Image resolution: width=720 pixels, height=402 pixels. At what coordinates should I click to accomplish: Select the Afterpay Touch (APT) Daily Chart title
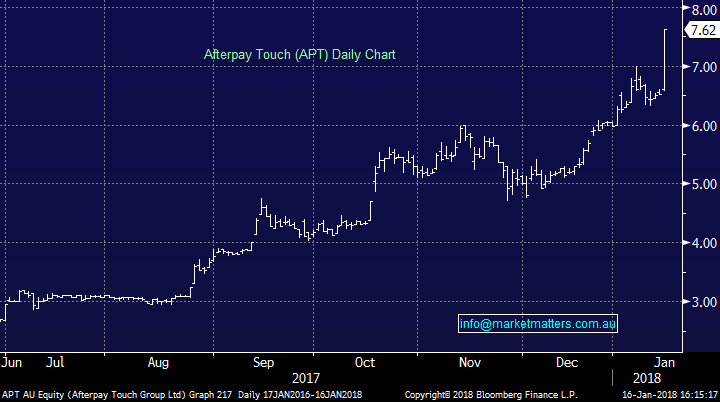(x=299, y=55)
